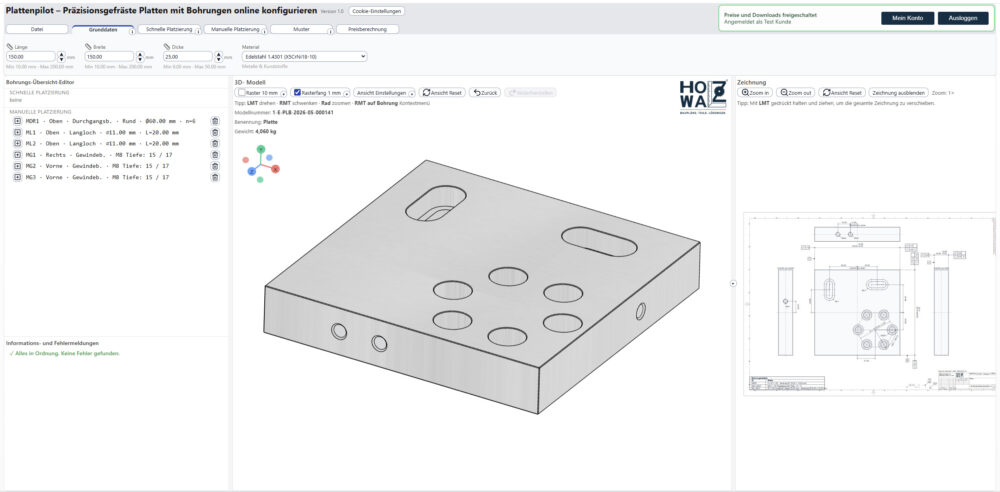This screenshot has width=1000, height=492.
Task: Delete the MDR1 Durchgangsbohrung entry
Action: [215, 121]
